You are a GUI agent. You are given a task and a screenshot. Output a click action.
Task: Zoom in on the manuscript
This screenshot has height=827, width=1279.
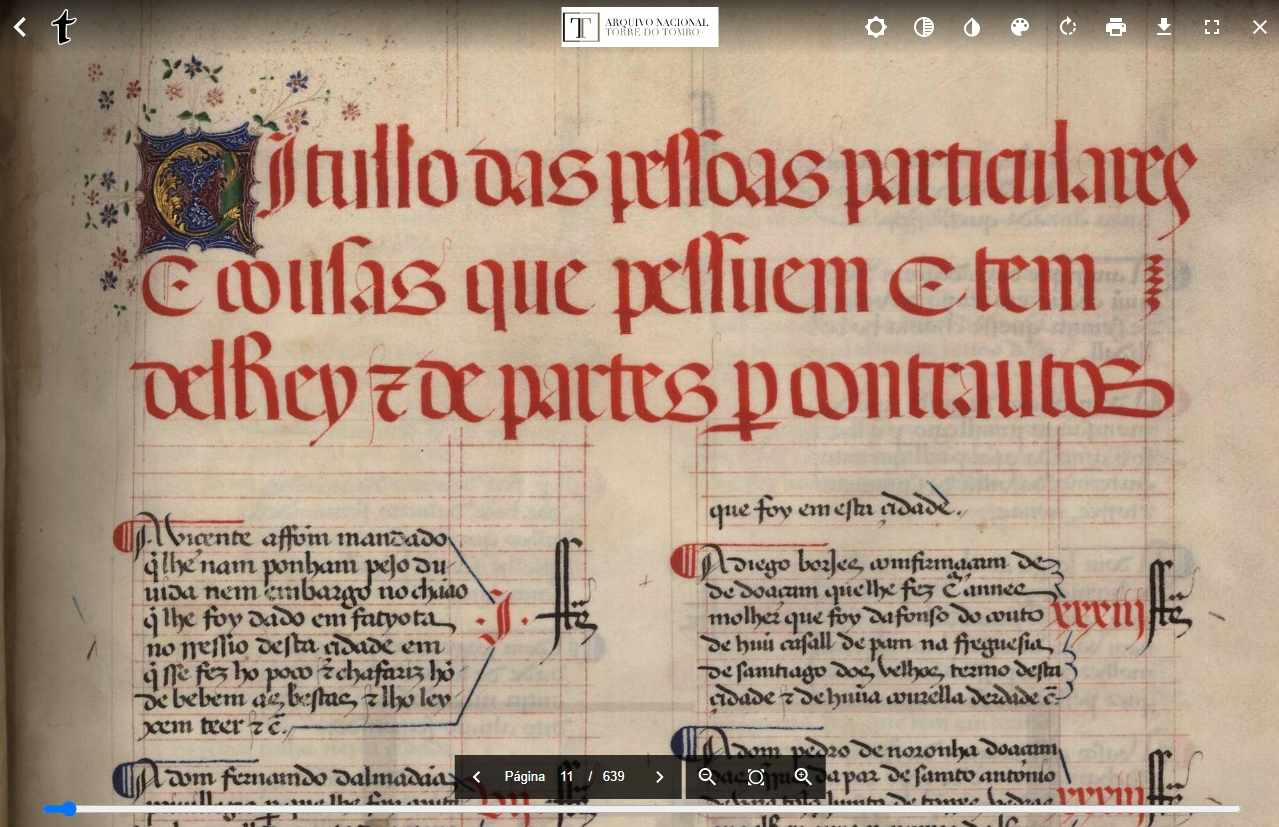tap(803, 777)
